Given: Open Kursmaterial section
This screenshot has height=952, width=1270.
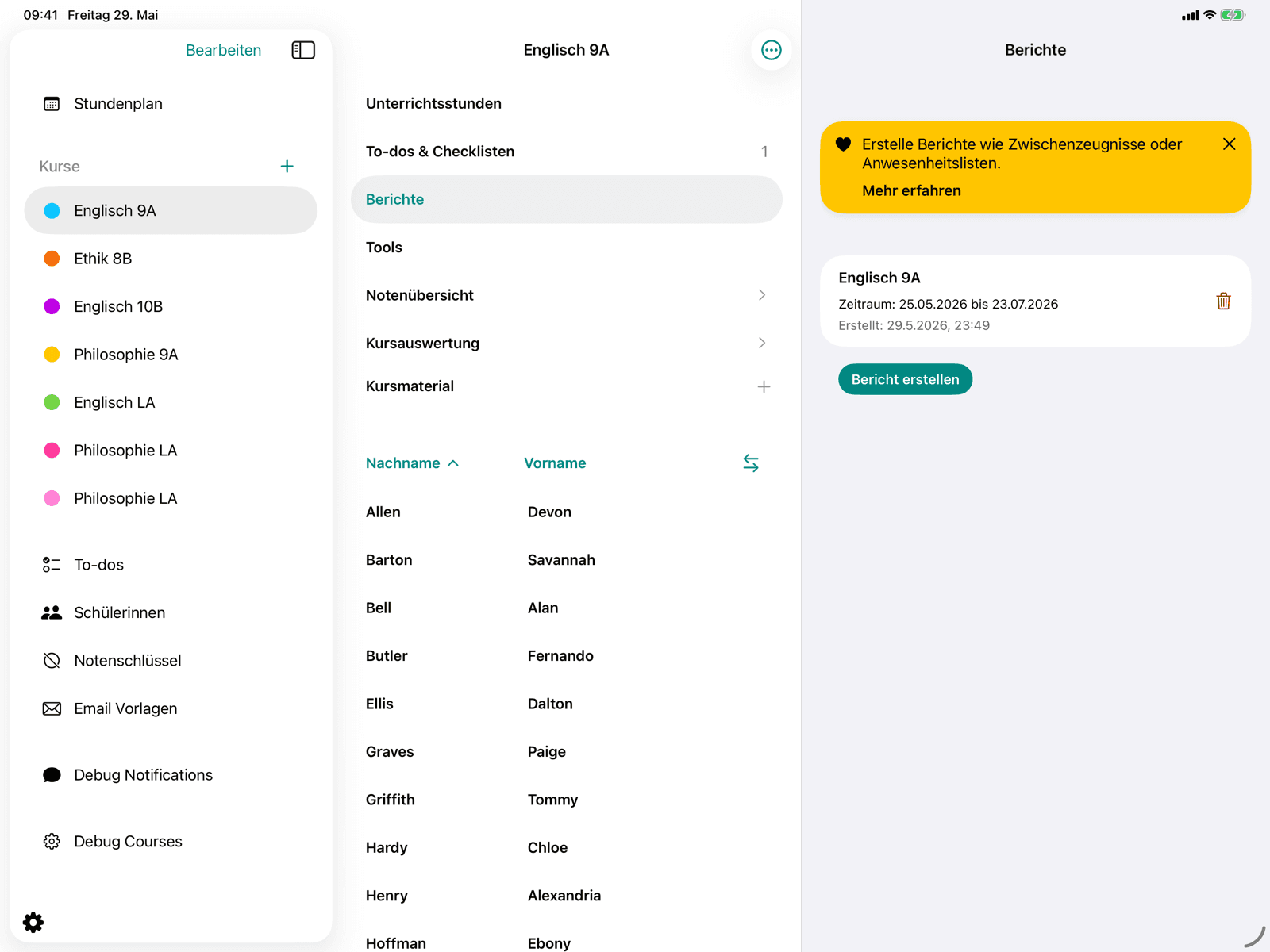Looking at the screenshot, I should pos(410,387).
